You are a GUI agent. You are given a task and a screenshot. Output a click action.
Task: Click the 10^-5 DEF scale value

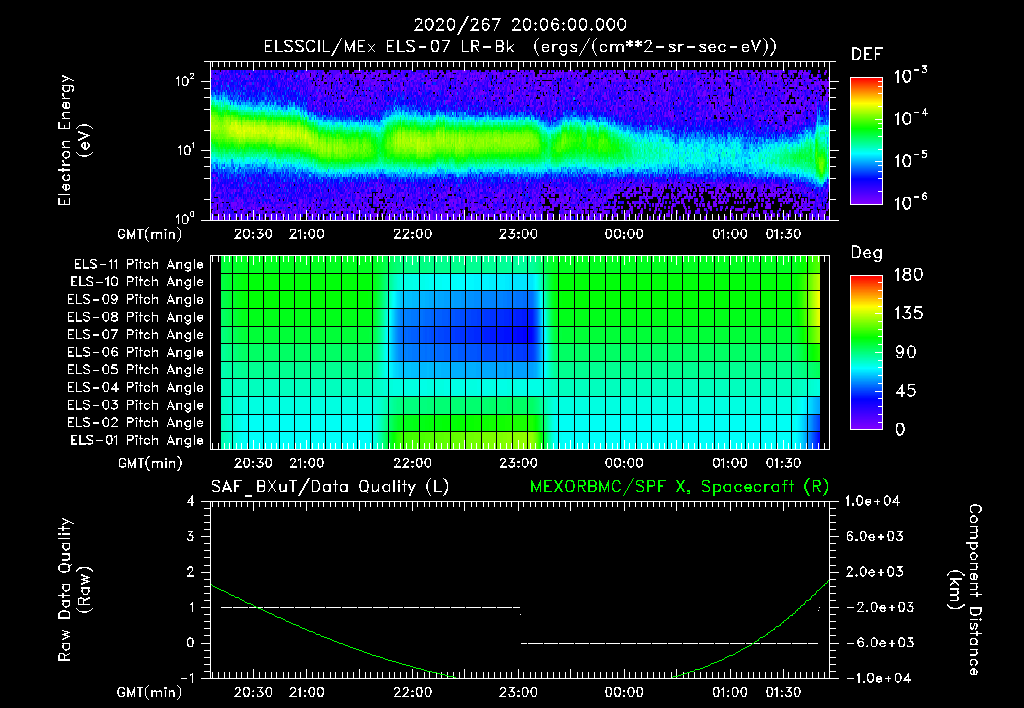tap(910, 160)
